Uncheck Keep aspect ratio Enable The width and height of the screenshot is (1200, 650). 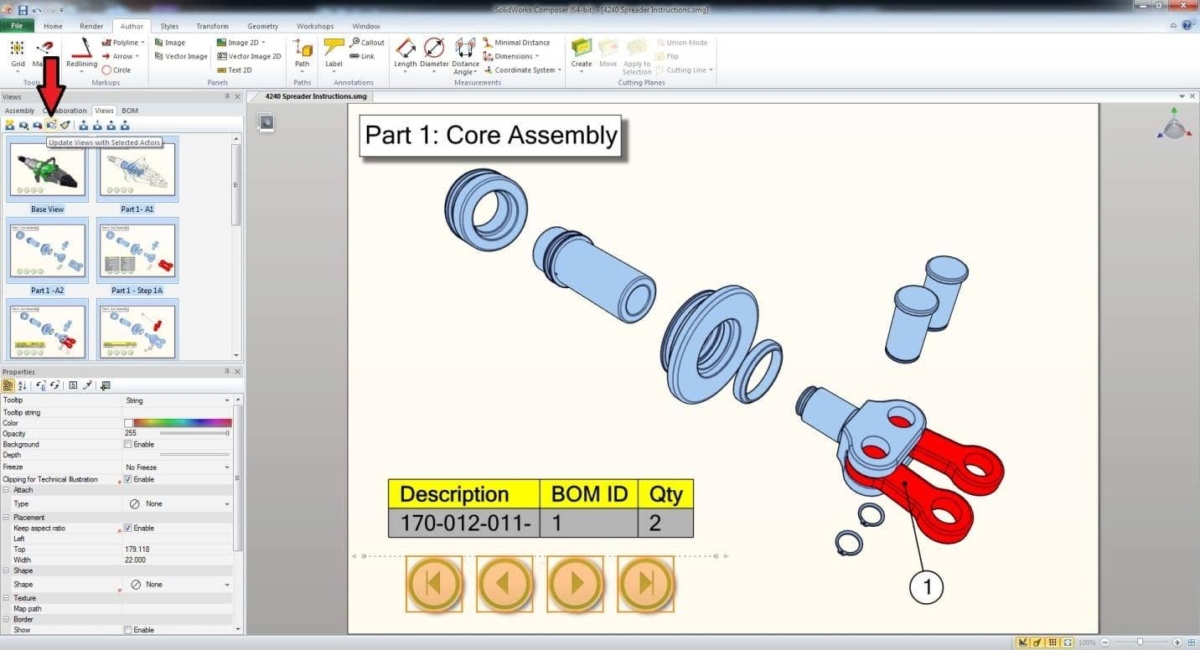(x=126, y=528)
